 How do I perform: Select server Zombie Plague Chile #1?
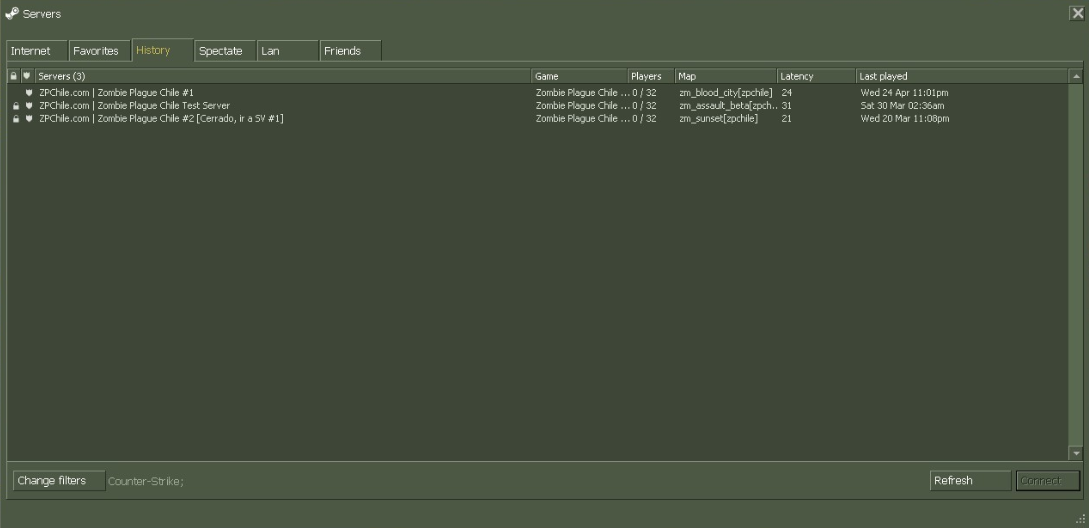tap(538, 92)
